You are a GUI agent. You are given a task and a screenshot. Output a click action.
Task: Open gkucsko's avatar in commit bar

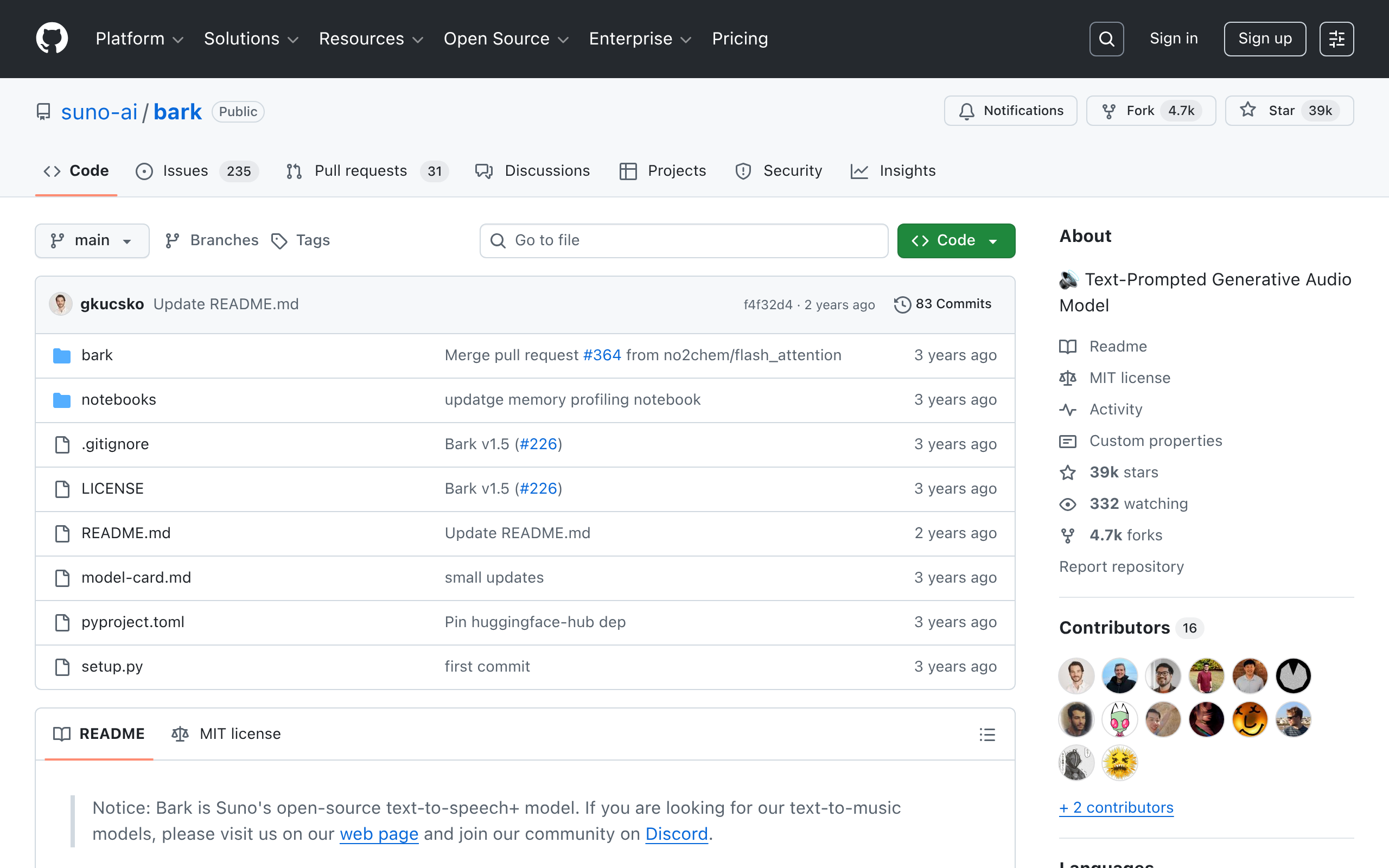click(x=61, y=304)
